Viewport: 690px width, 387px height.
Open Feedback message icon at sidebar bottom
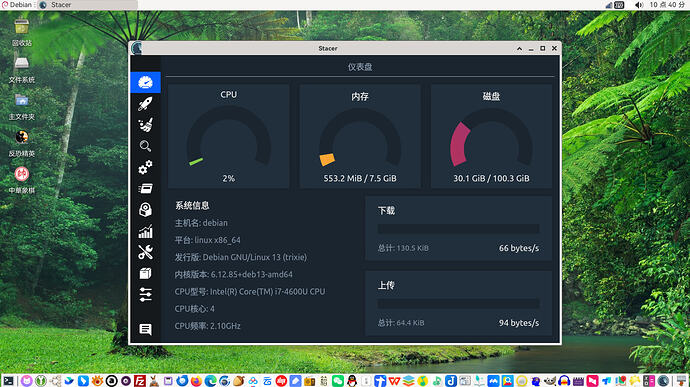[145, 329]
